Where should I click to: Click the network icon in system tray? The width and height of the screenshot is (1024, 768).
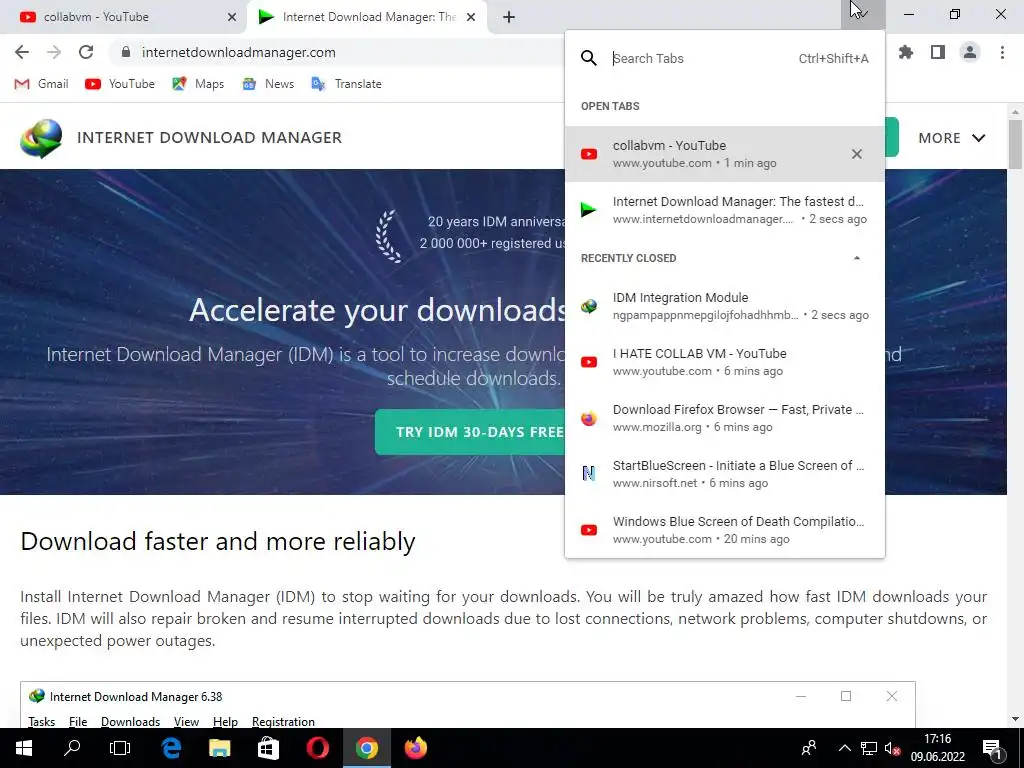pos(869,748)
